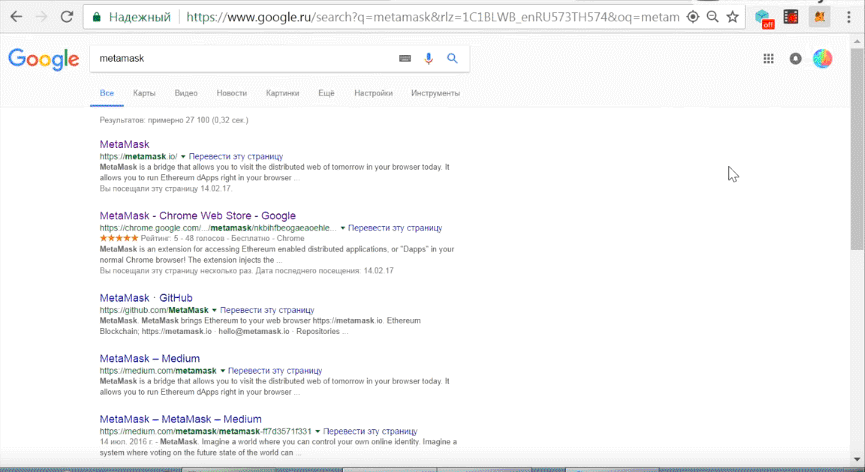
Task: Expand dropdown arrow next to metamask-ff7d3571f331 URL
Action: pyautogui.click(x=318, y=431)
